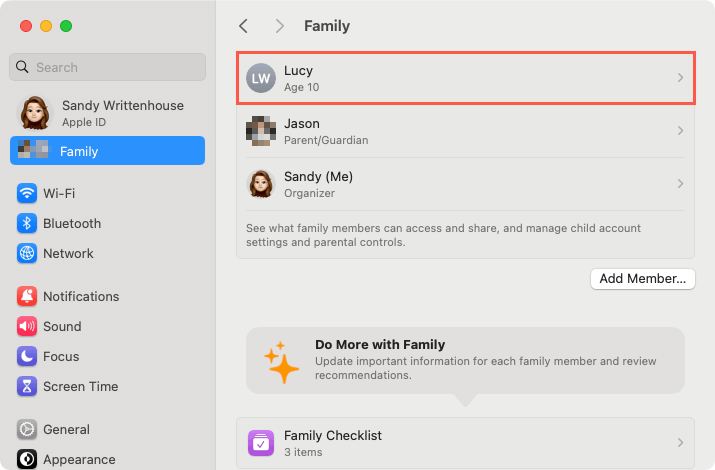Go back using the back arrow

(x=244, y=26)
